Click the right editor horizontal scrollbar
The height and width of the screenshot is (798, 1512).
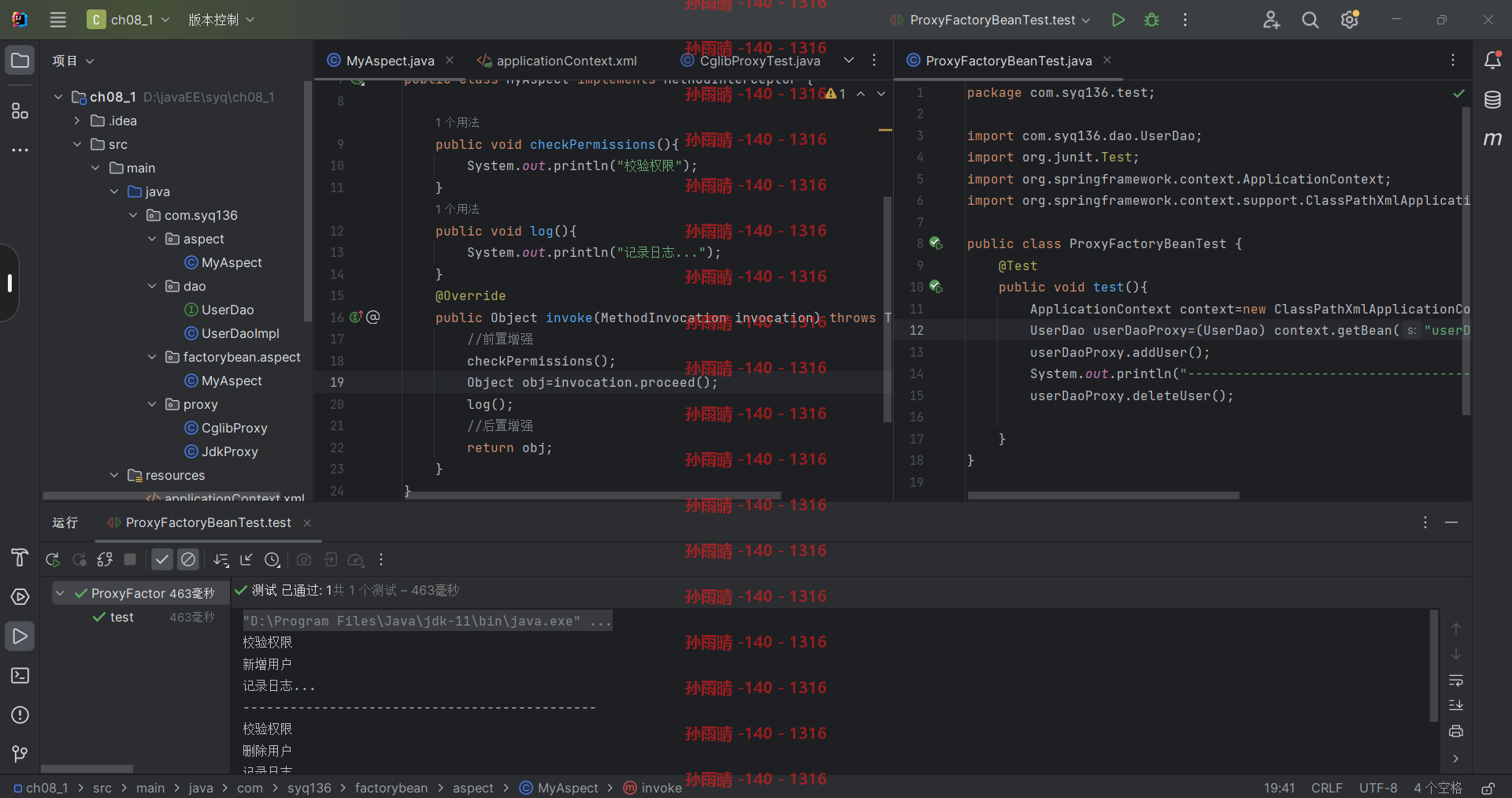click(x=1103, y=496)
